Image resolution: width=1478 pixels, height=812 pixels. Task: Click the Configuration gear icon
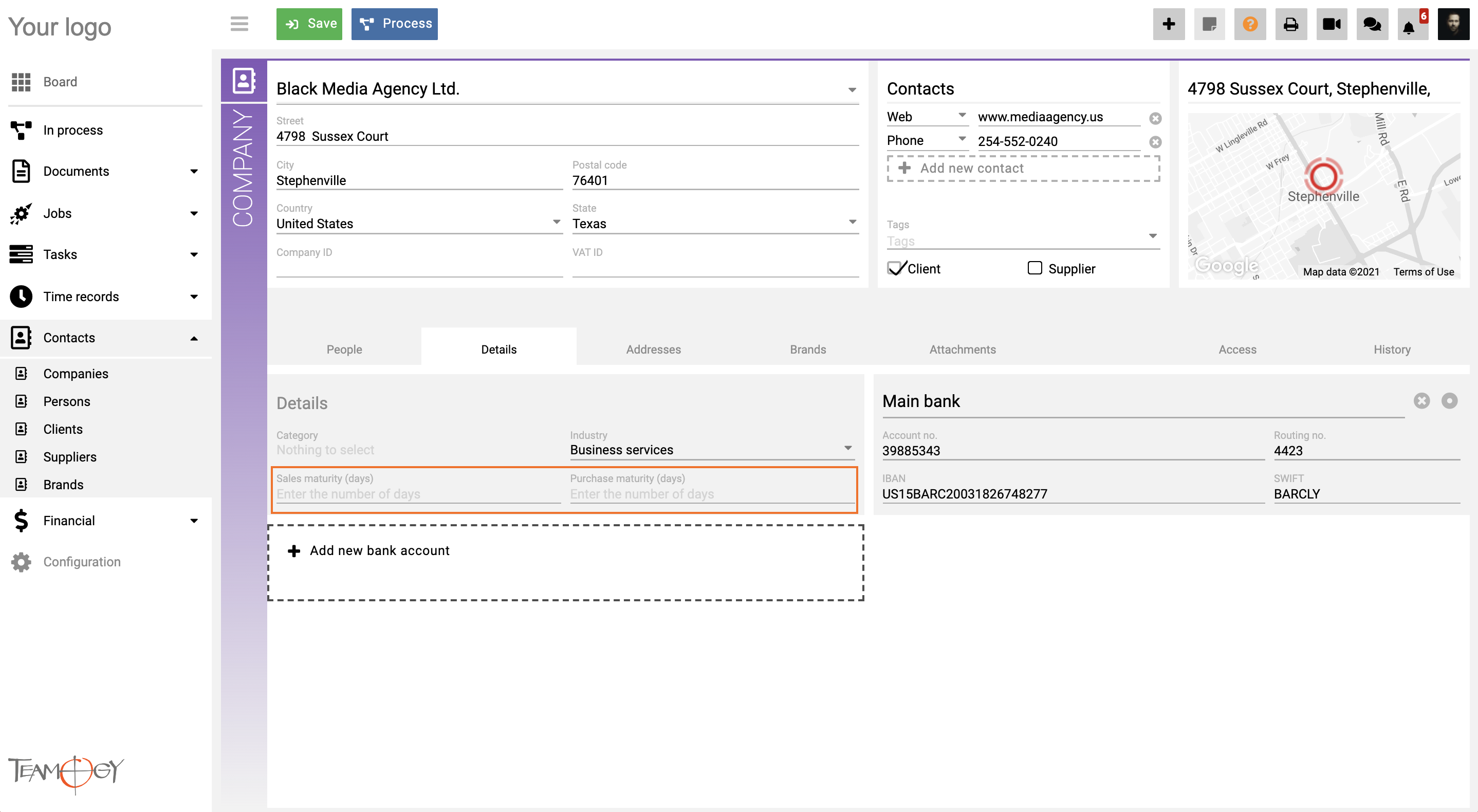coord(21,562)
